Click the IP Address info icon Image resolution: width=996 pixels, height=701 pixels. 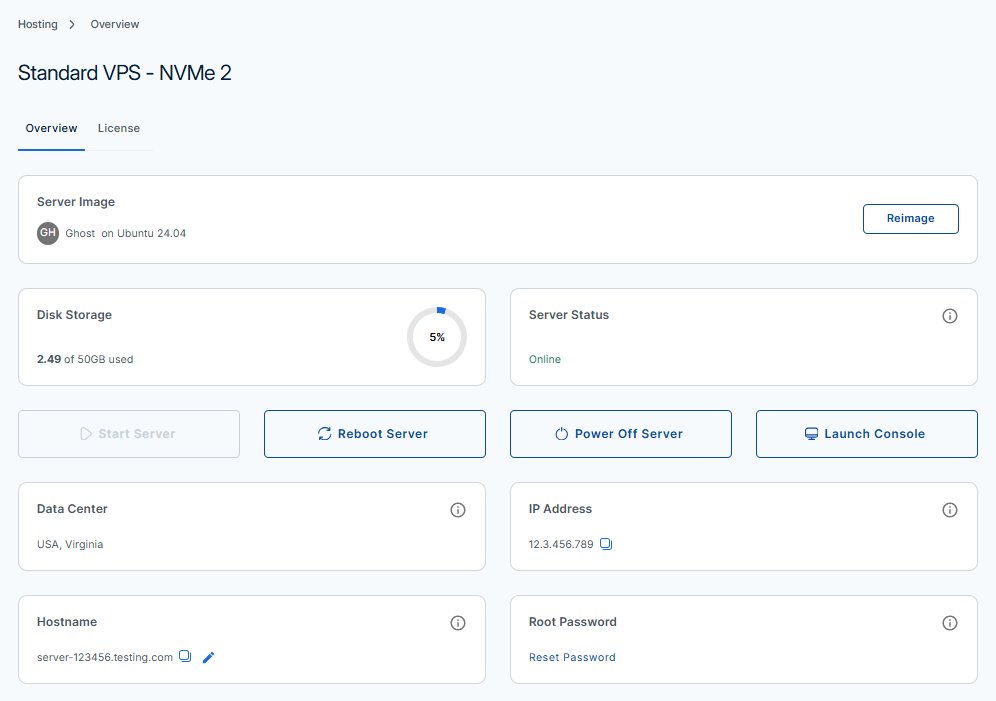pos(950,510)
